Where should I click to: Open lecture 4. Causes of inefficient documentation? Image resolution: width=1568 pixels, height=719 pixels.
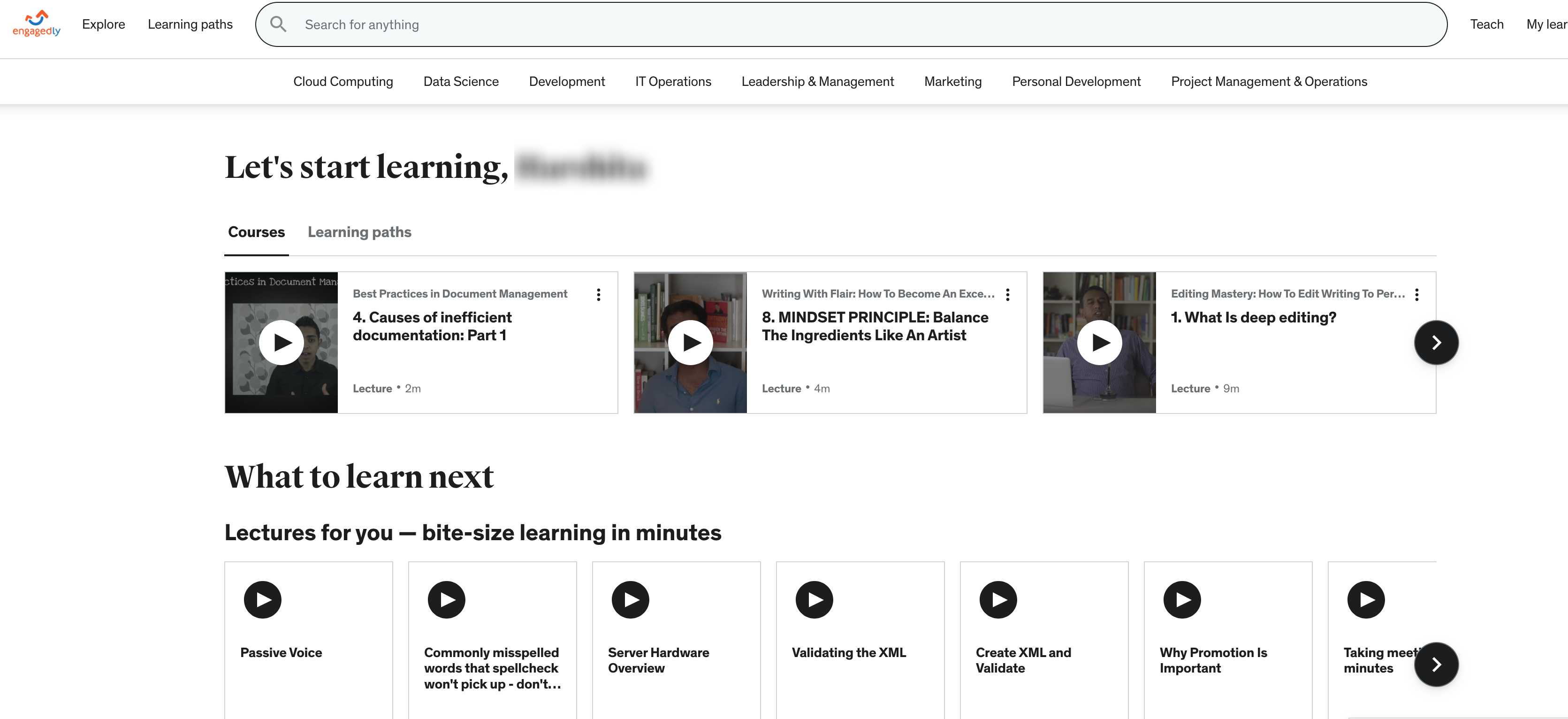tap(432, 326)
